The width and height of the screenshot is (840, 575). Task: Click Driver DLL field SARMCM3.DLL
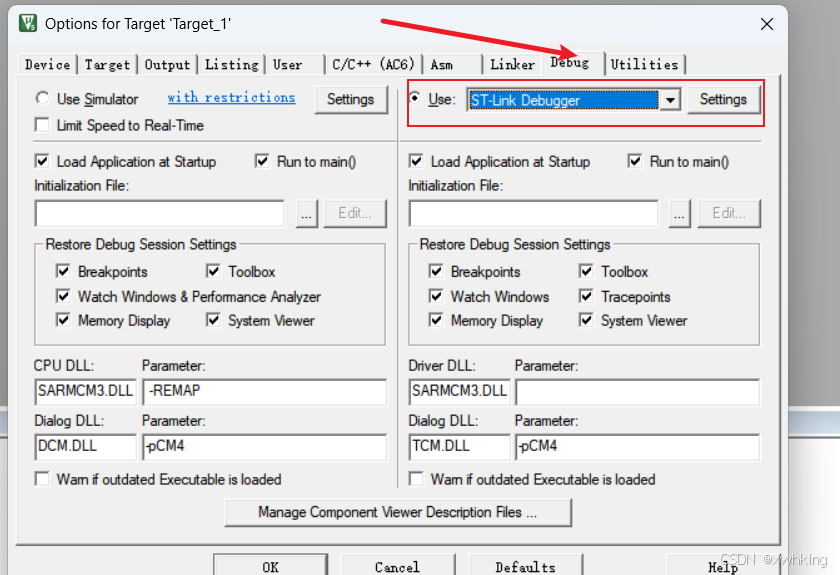click(x=459, y=392)
